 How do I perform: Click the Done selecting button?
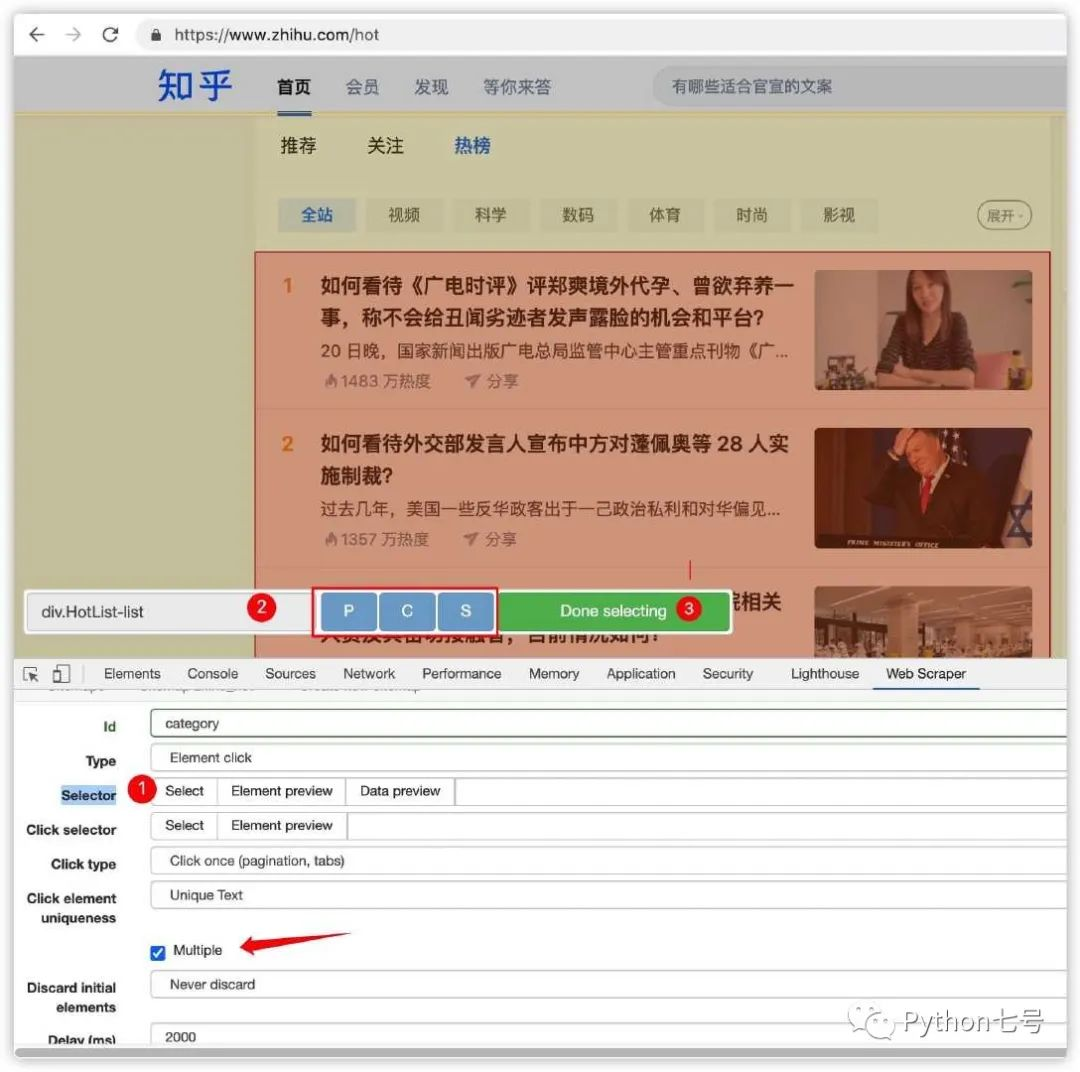[x=614, y=611]
